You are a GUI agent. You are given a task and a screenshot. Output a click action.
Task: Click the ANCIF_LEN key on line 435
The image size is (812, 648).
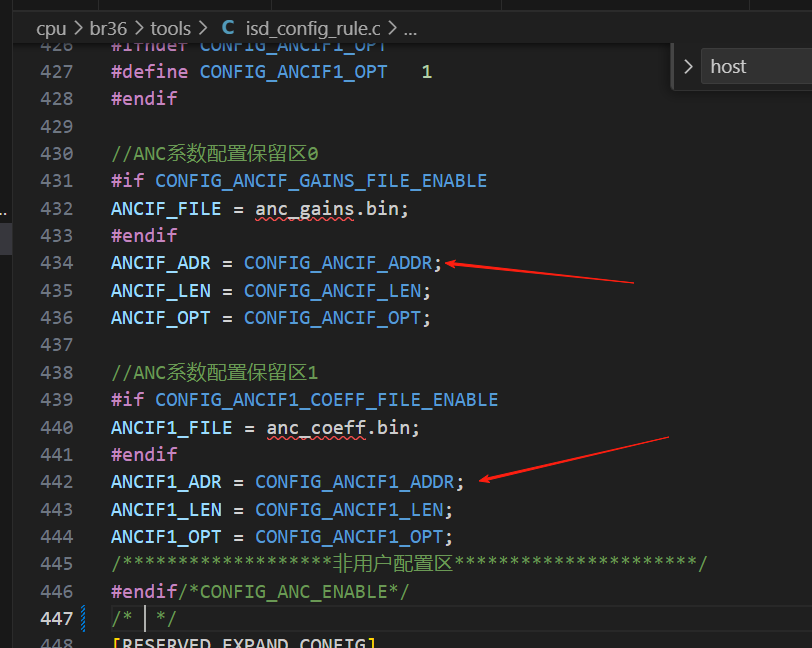161,291
